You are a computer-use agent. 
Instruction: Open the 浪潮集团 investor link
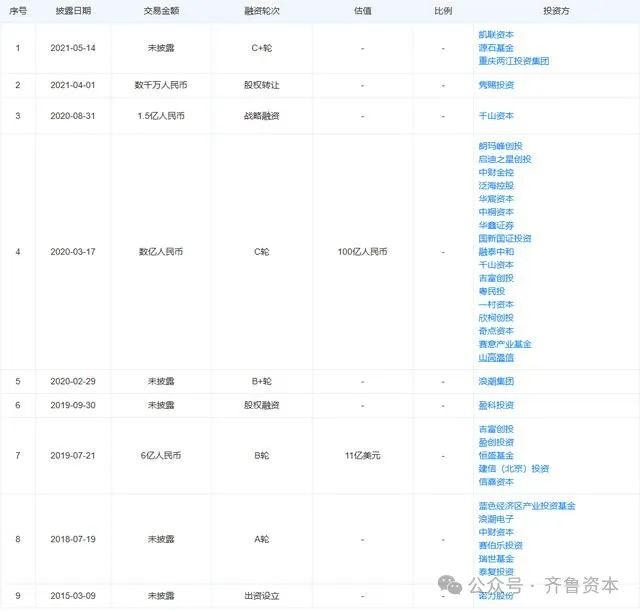(496, 381)
